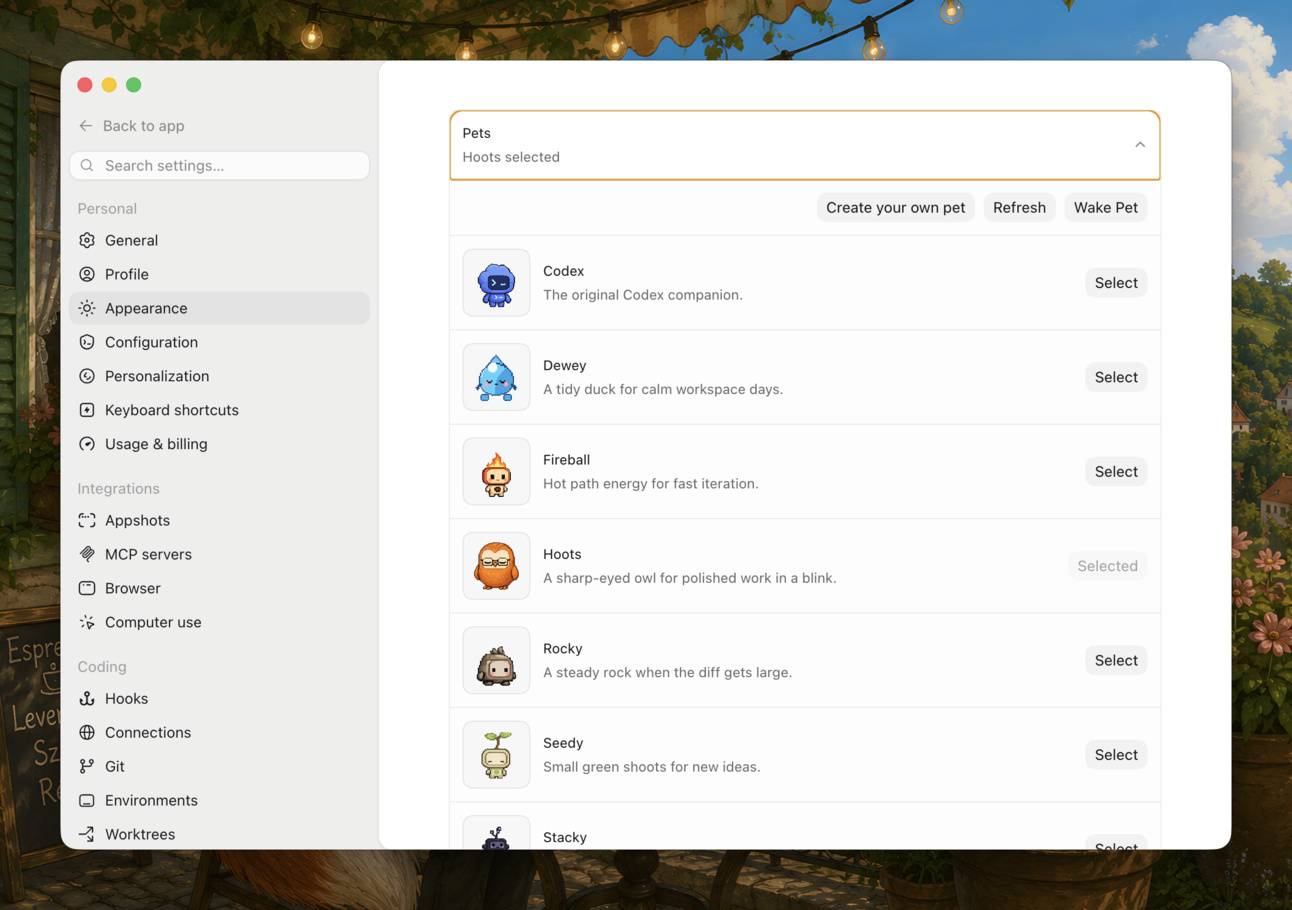
Task: Select the Rocky pet
Action: pos(1116,660)
